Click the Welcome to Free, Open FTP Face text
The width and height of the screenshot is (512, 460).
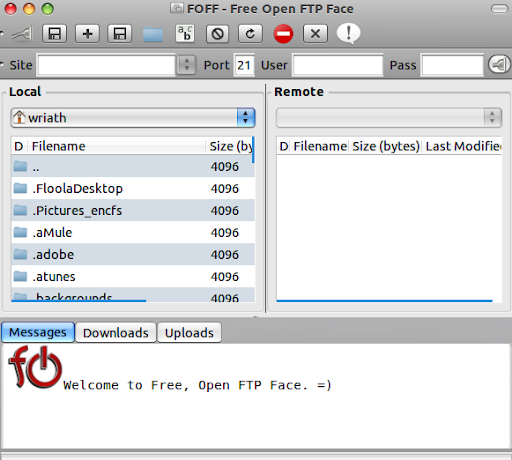[x=197, y=385]
